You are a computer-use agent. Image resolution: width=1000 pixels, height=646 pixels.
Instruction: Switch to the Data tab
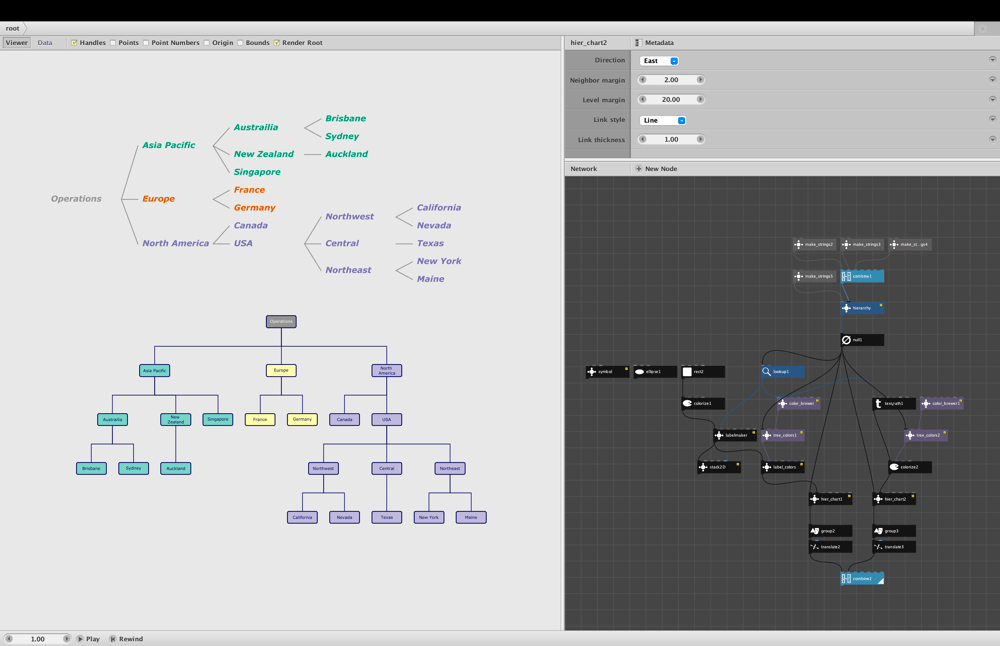point(45,43)
